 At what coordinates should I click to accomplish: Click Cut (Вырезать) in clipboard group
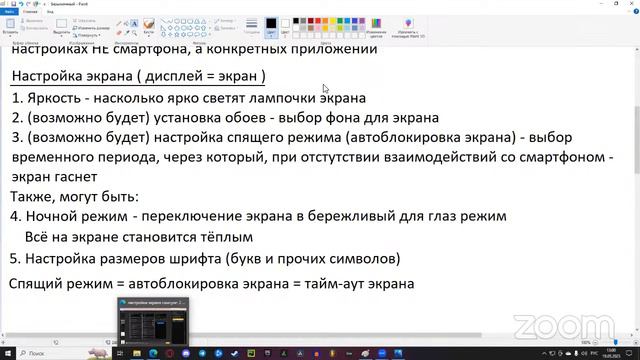(x=32, y=20)
